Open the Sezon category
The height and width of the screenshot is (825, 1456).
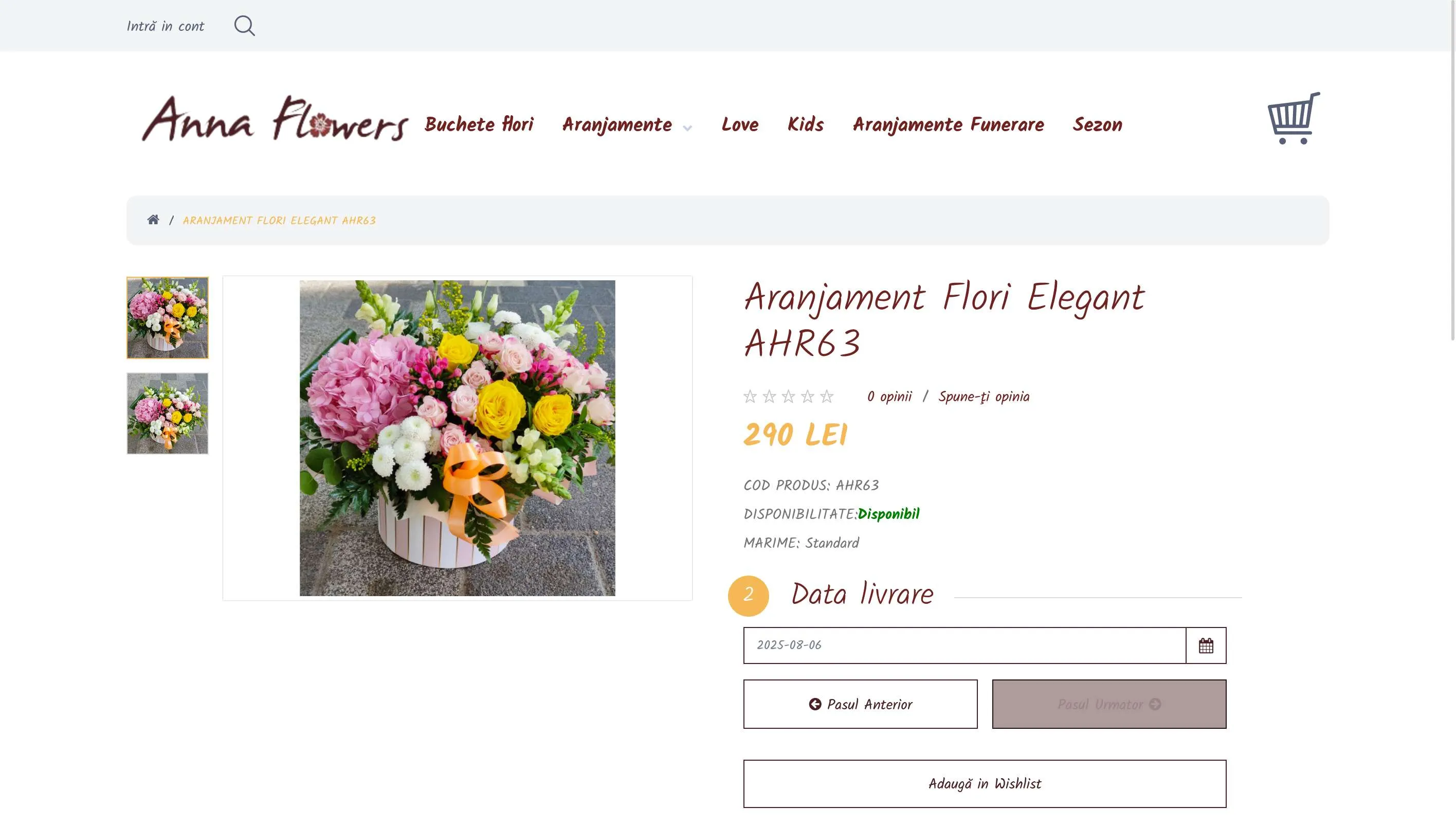(1097, 124)
